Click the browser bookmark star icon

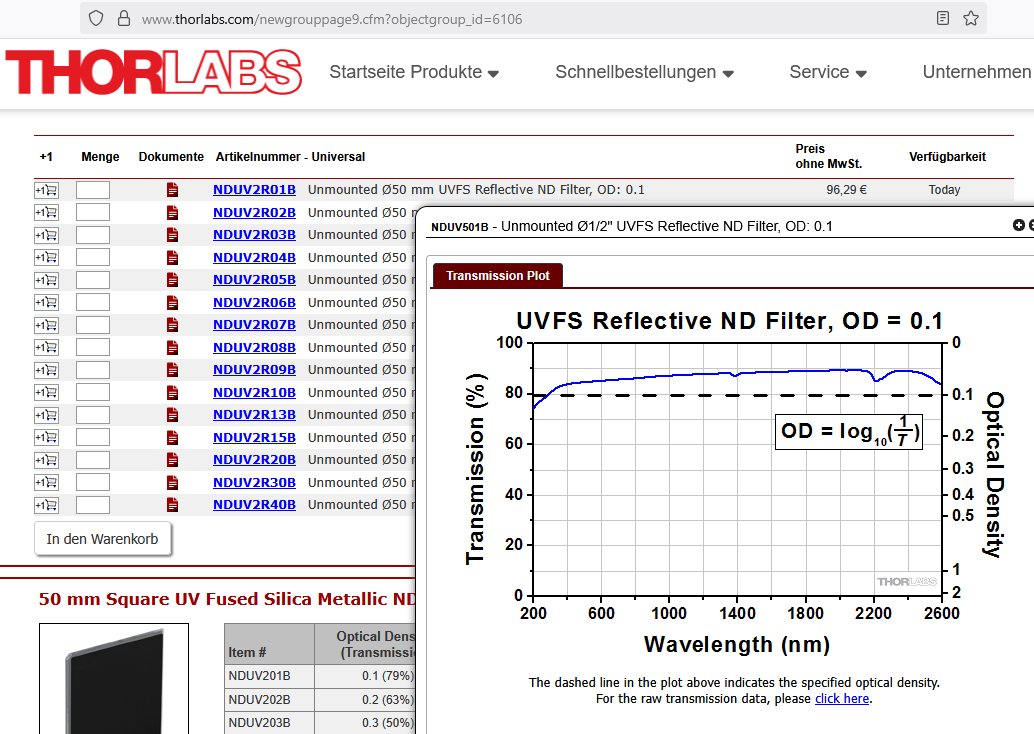(x=970, y=18)
